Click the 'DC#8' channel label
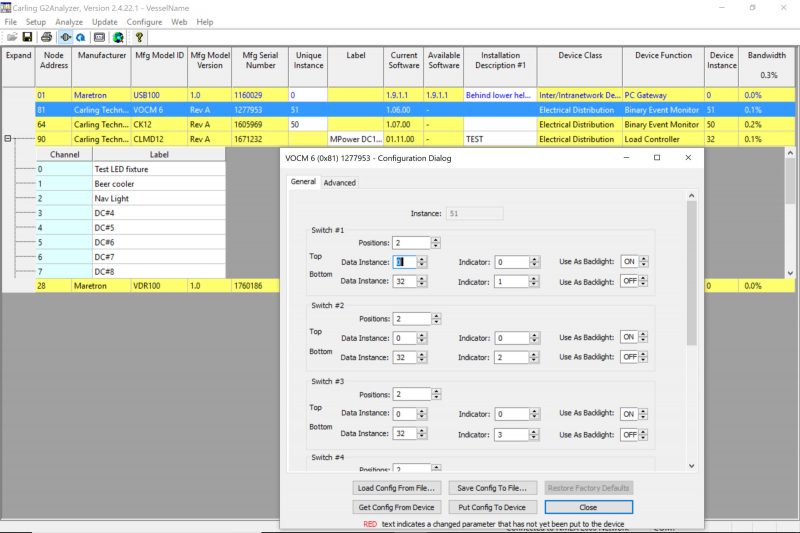800x533 pixels. [x=104, y=272]
